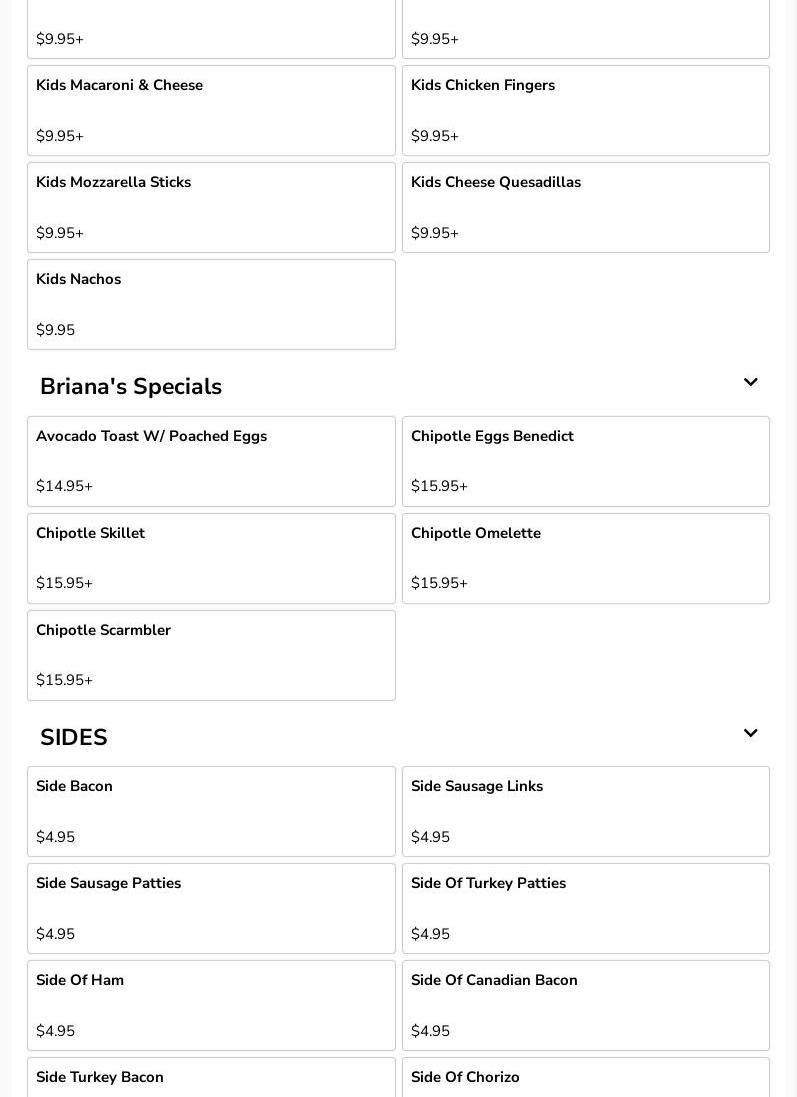Select the Side Of Chorizo item
Viewport: 797px width, 1097px height.
point(585,1080)
